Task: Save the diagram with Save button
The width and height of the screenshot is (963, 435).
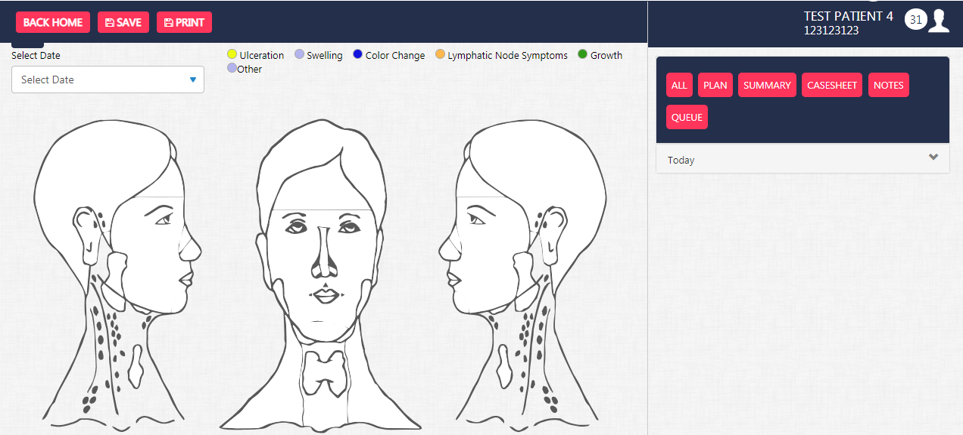Action: 123,22
